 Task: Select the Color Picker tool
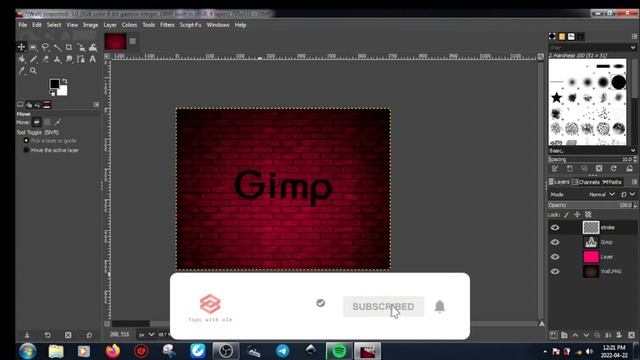(21, 71)
